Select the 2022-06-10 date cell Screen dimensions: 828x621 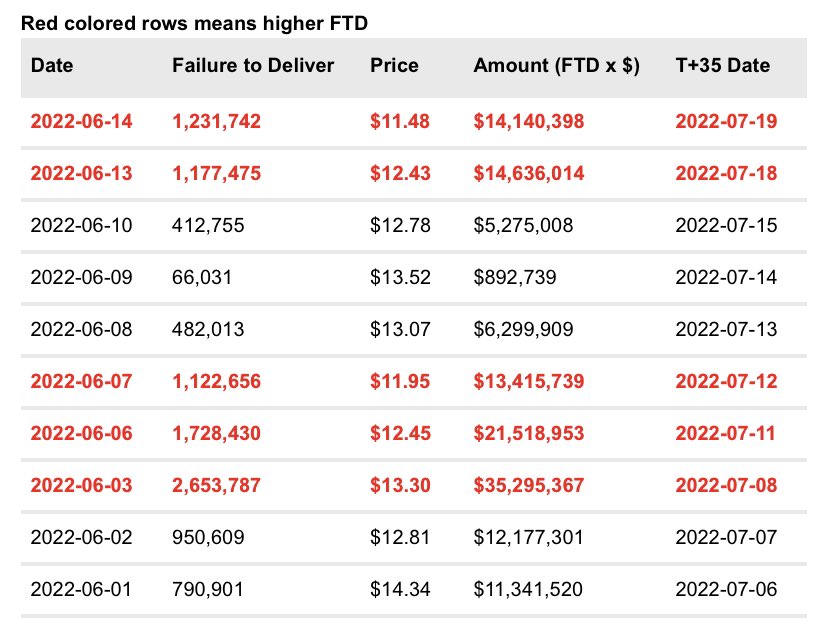coord(81,226)
